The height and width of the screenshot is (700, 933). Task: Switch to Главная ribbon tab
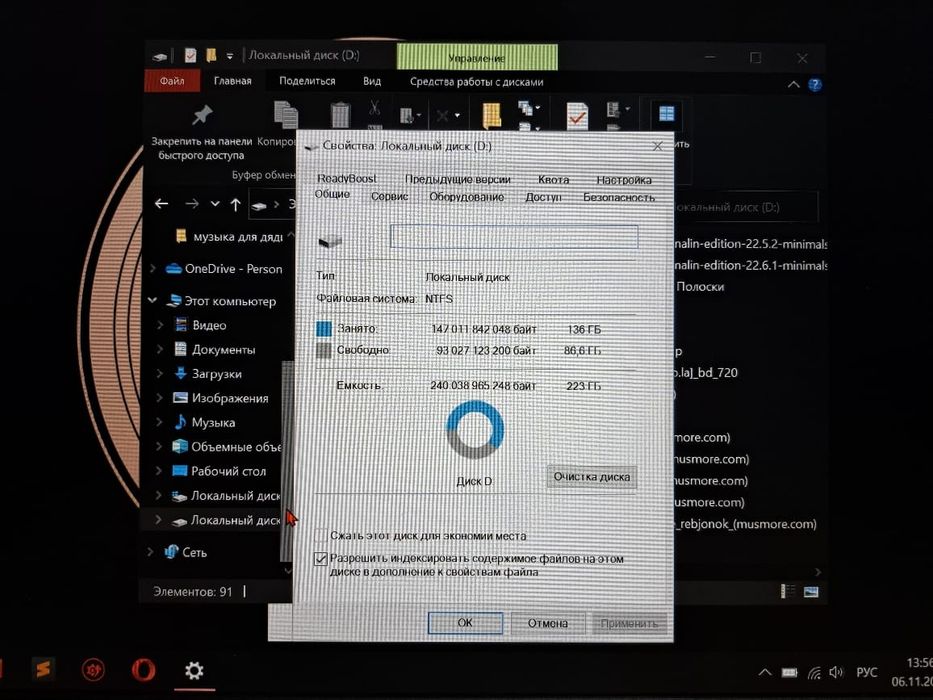232,80
